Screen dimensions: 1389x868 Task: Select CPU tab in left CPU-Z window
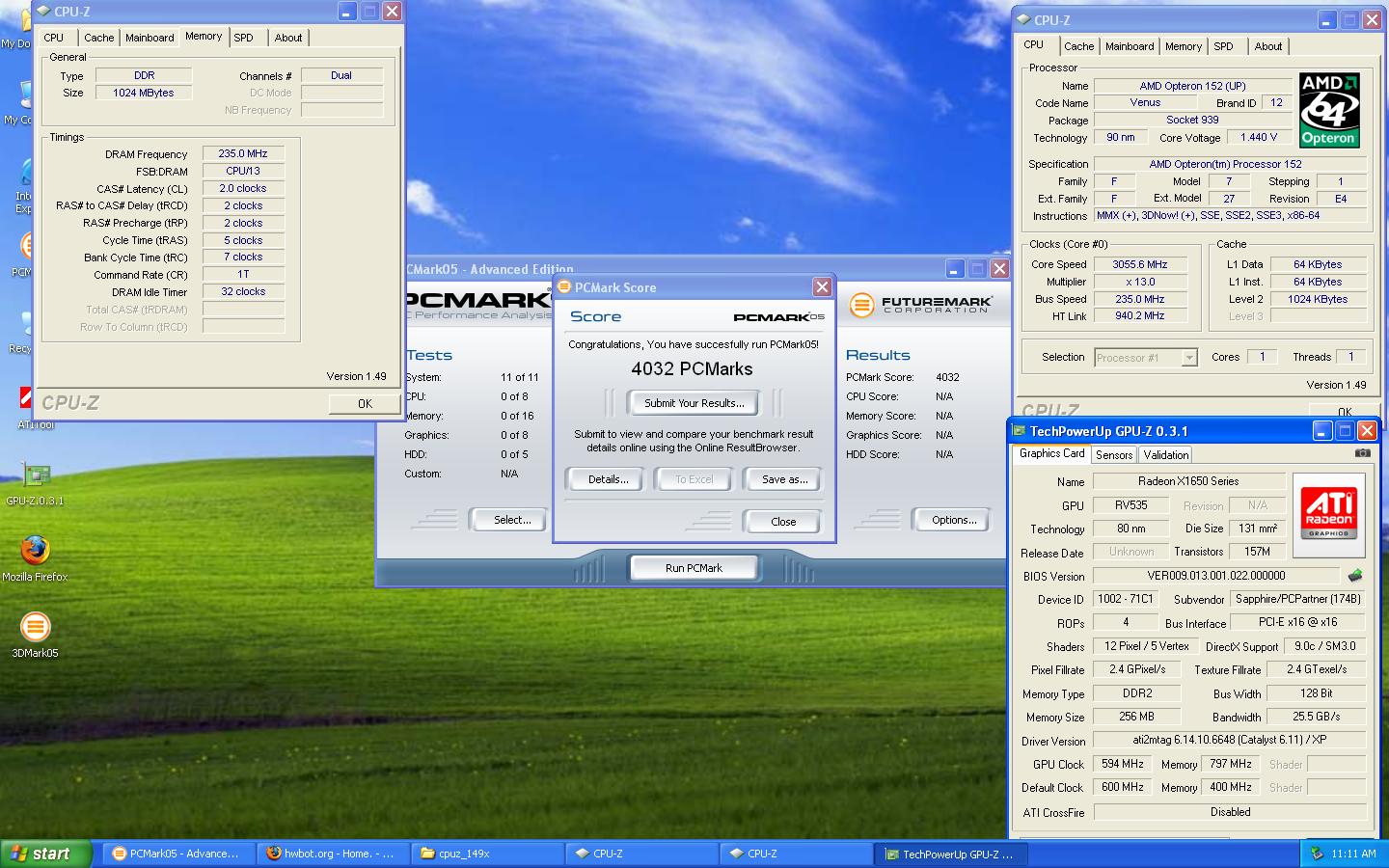click(54, 38)
